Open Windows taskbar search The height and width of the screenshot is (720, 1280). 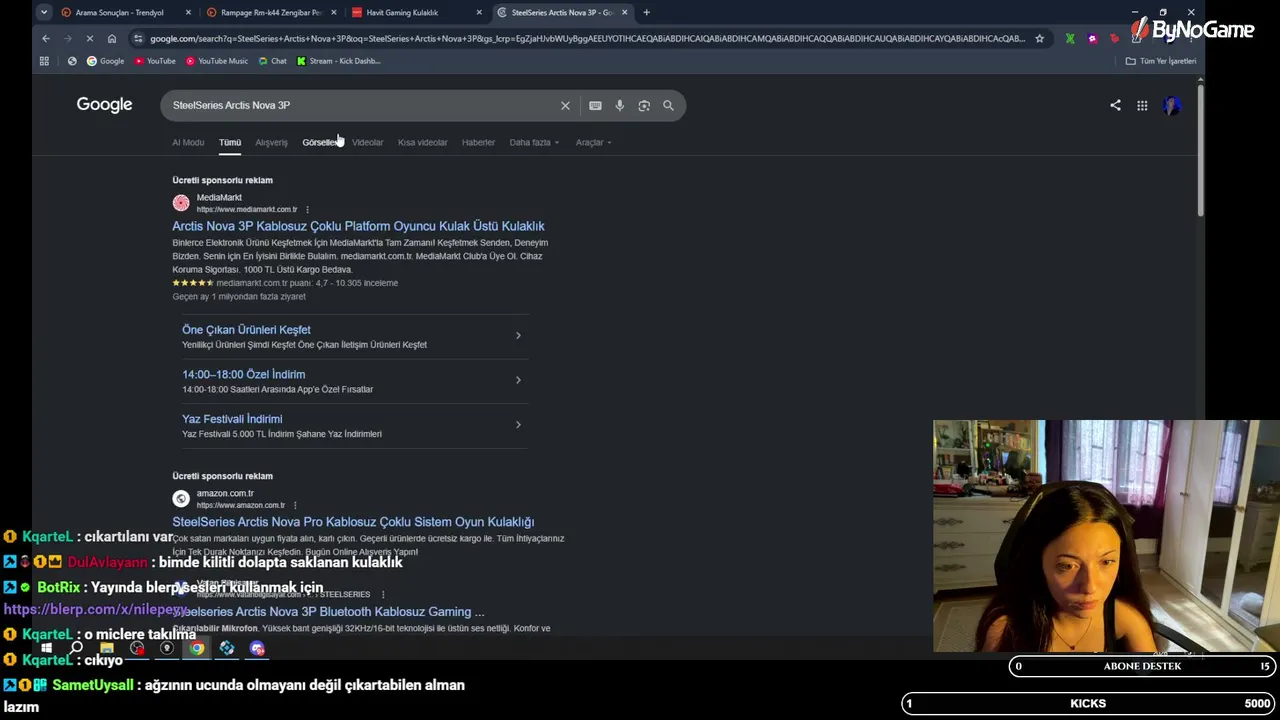tap(76, 648)
